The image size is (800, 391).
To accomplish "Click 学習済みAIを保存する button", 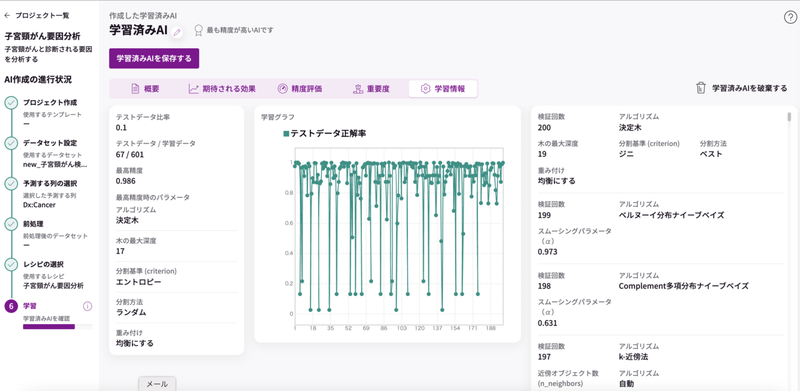I will pos(154,59).
